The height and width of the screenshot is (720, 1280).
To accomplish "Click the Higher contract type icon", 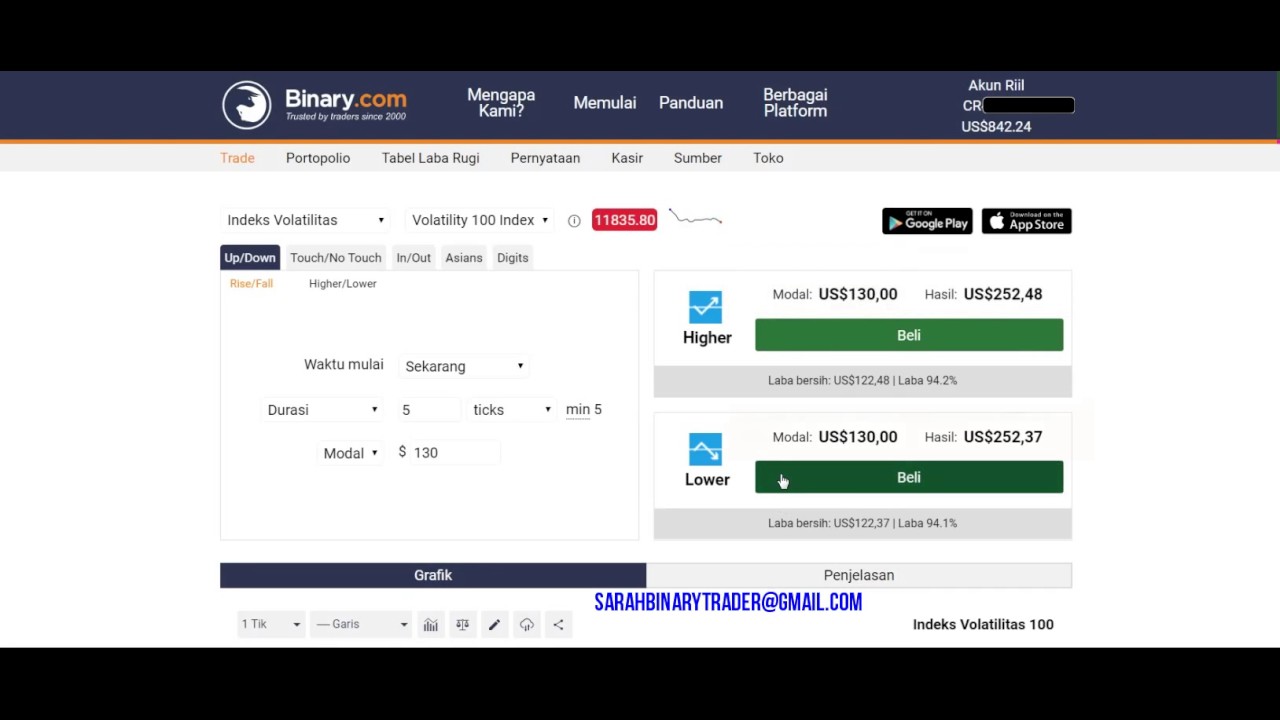I will coord(705,307).
